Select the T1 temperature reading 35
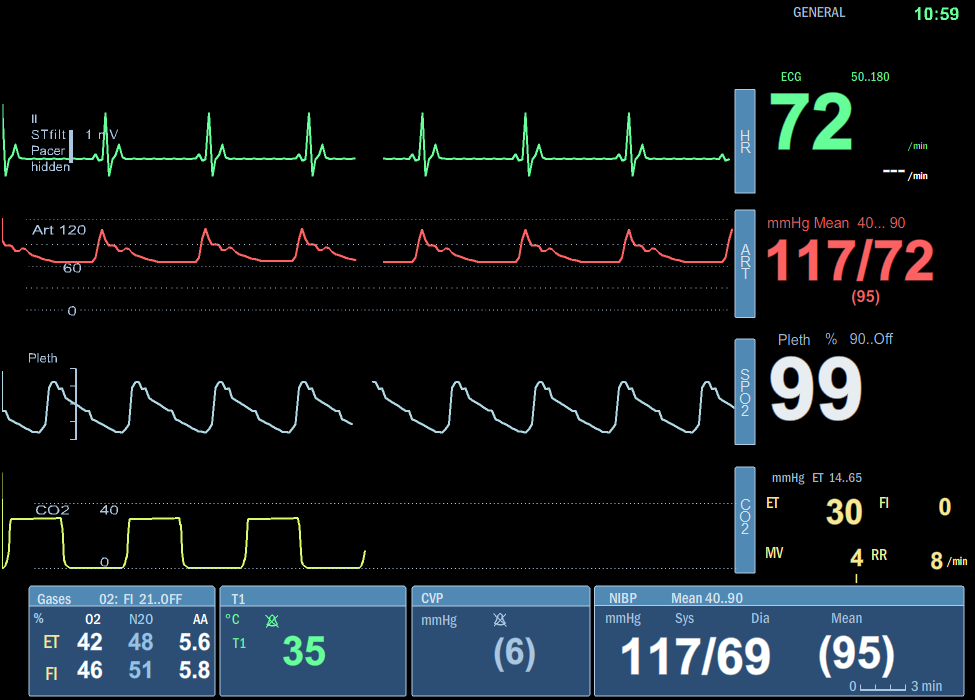 point(304,652)
